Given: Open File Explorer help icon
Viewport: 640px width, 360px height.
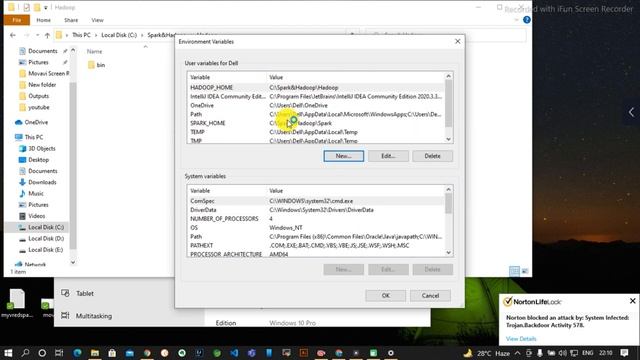Looking at the screenshot, I should coord(527,20).
